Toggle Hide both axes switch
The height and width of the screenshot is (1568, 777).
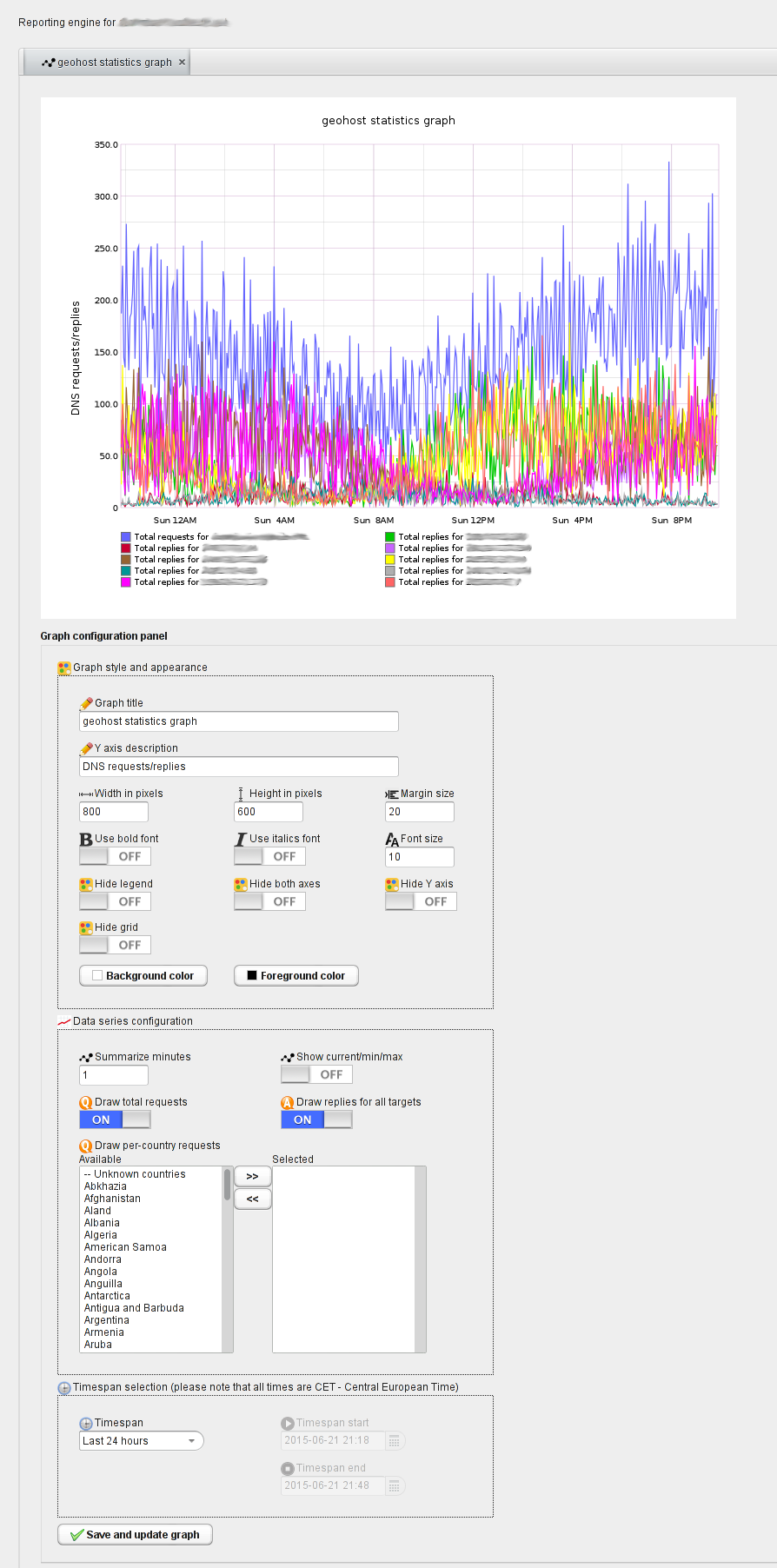pyautogui.click(x=269, y=901)
